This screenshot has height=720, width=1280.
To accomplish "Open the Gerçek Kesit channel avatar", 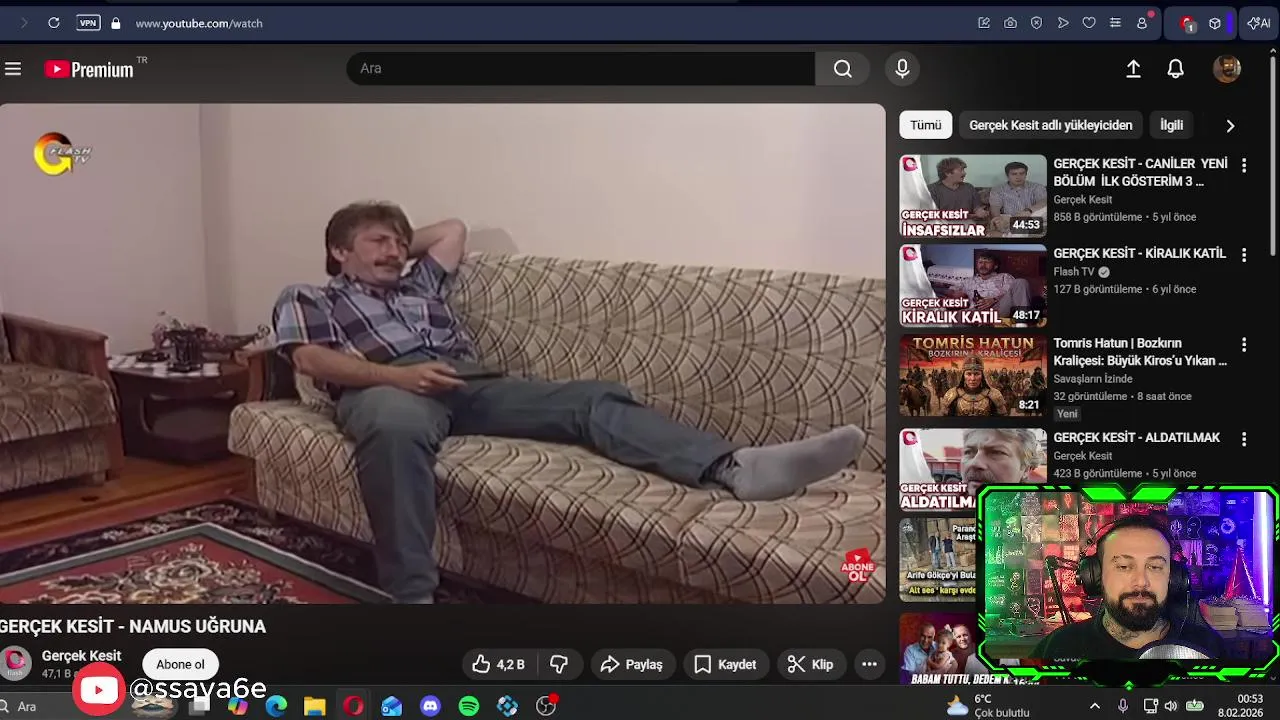I will click(15, 664).
